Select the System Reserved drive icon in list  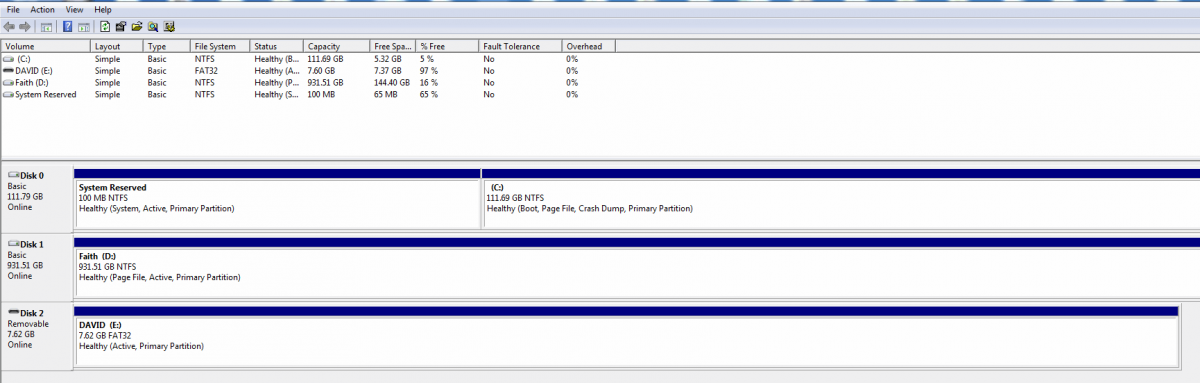click(8, 95)
